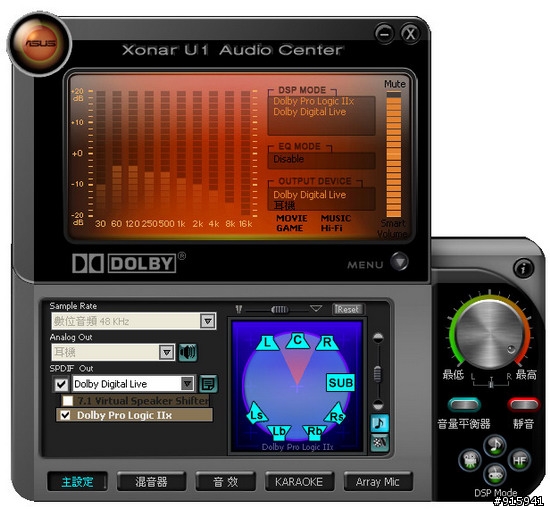
Task: Click the horizontal slider above speaker view
Action: tap(280, 309)
